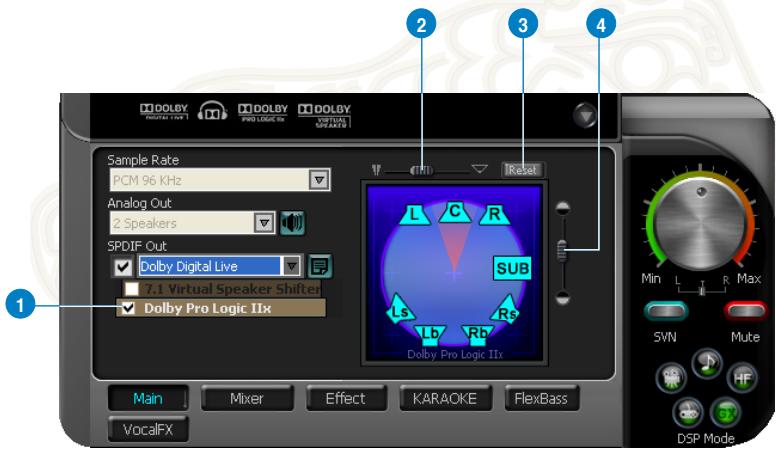Select the C center speaker icon

(454, 211)
